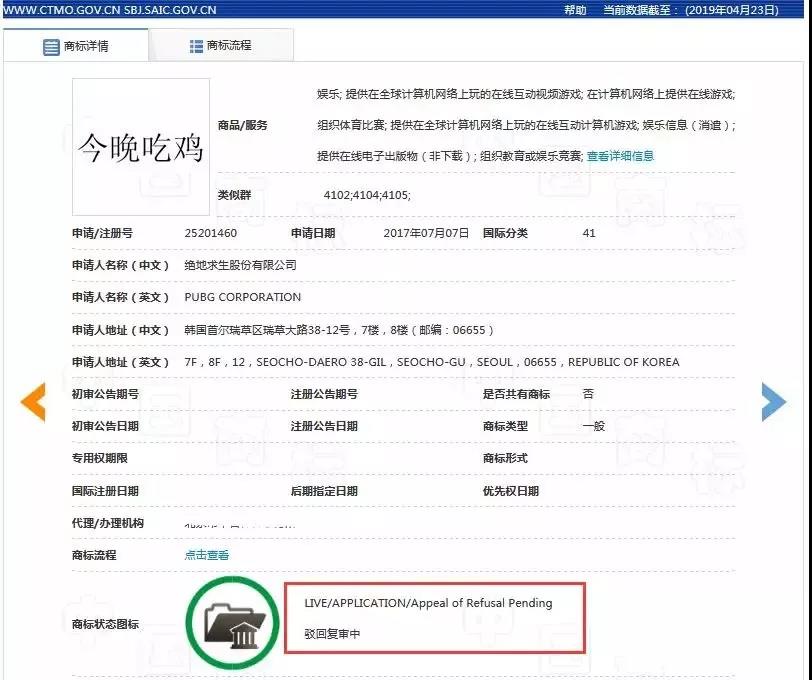Click the green trademark status folder icon
The width and height of the screenshot is (812, 680).
click(233, 623)
